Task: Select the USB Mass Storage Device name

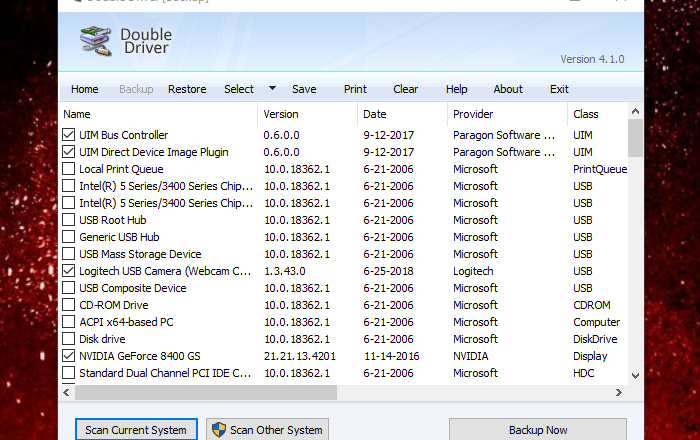Action: coord(140,253)
